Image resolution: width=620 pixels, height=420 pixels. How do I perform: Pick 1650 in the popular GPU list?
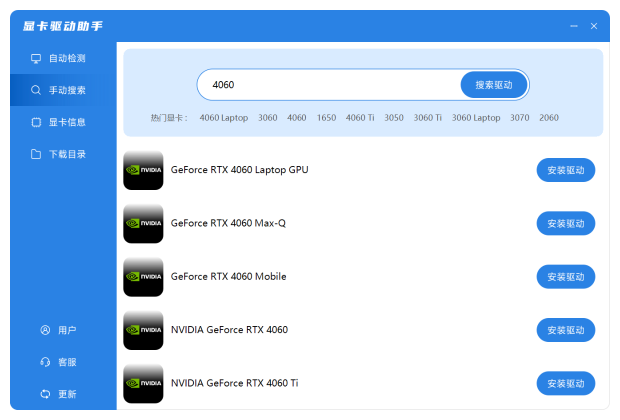[326, 118]
